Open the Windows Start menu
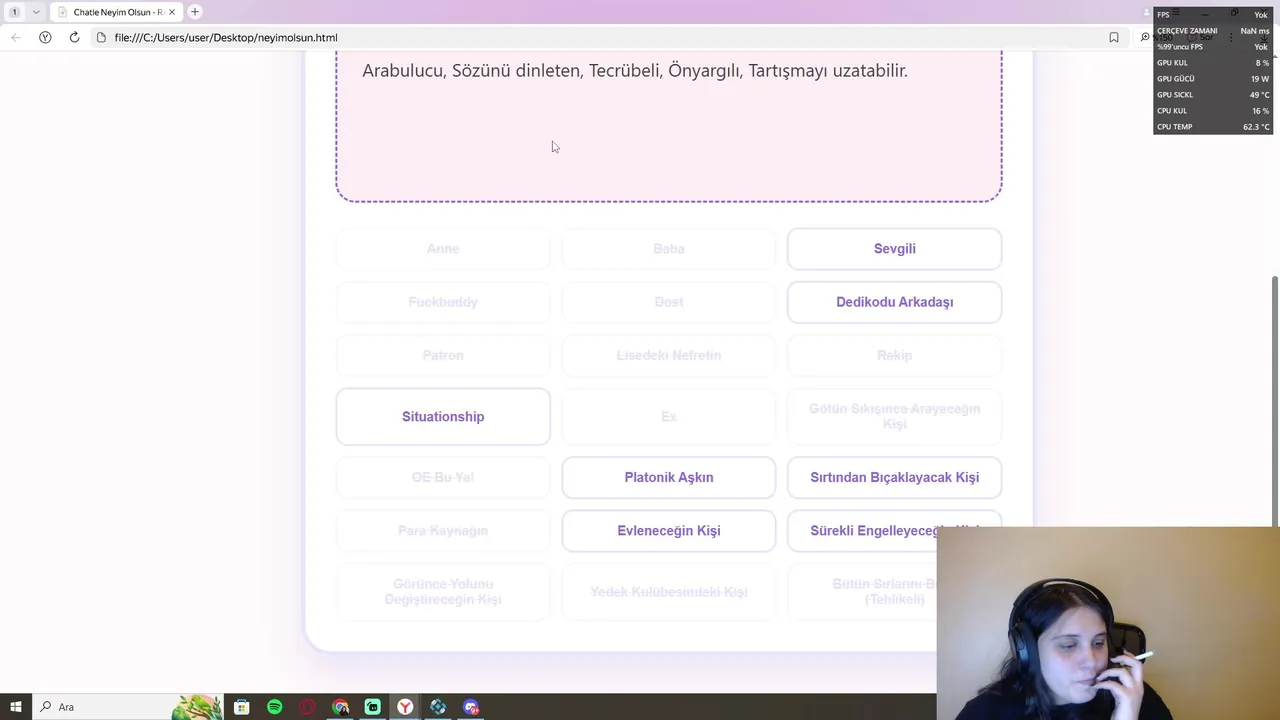 (x=15, y=707)
